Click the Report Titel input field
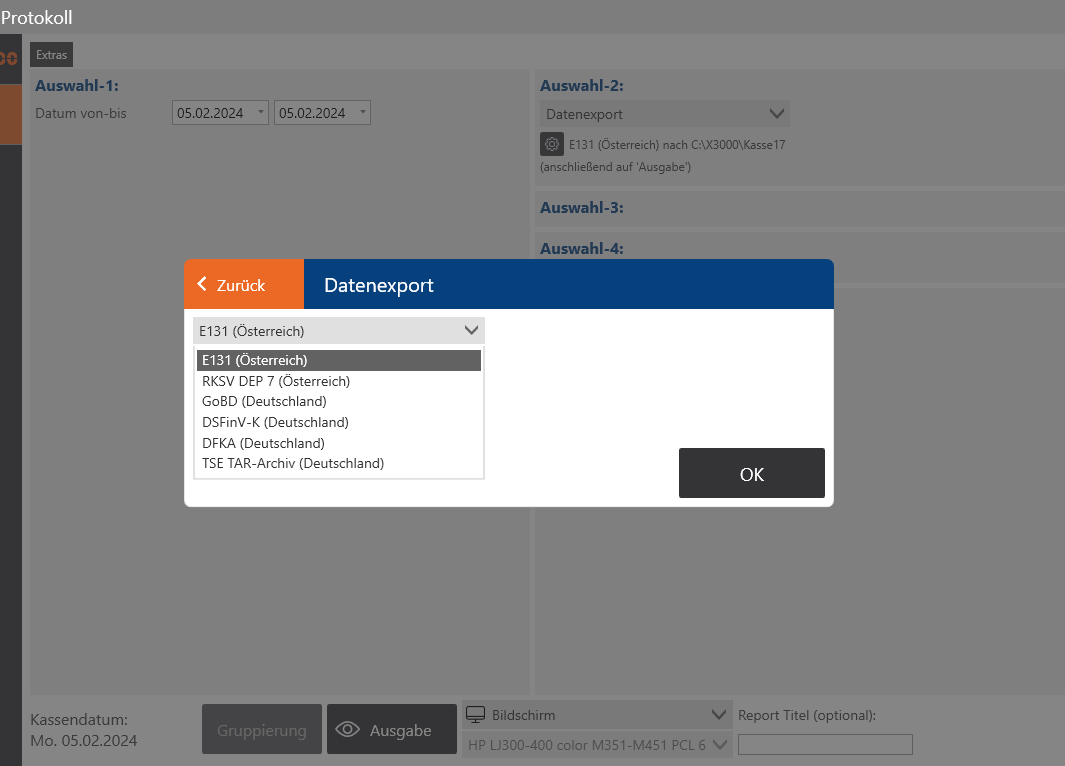This screenshot has height=766, width=1065. [x=824, y=744]
